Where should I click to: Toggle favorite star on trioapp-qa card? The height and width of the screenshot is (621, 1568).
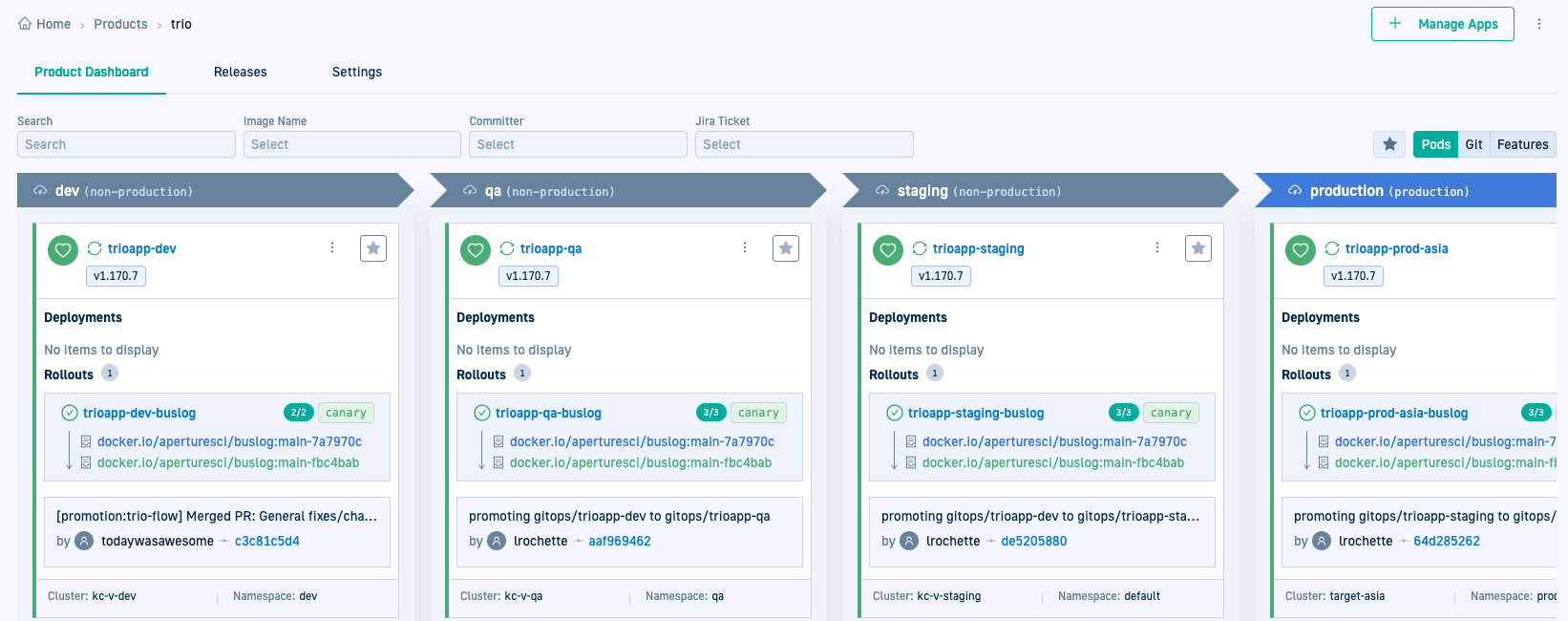click(786, 248)
